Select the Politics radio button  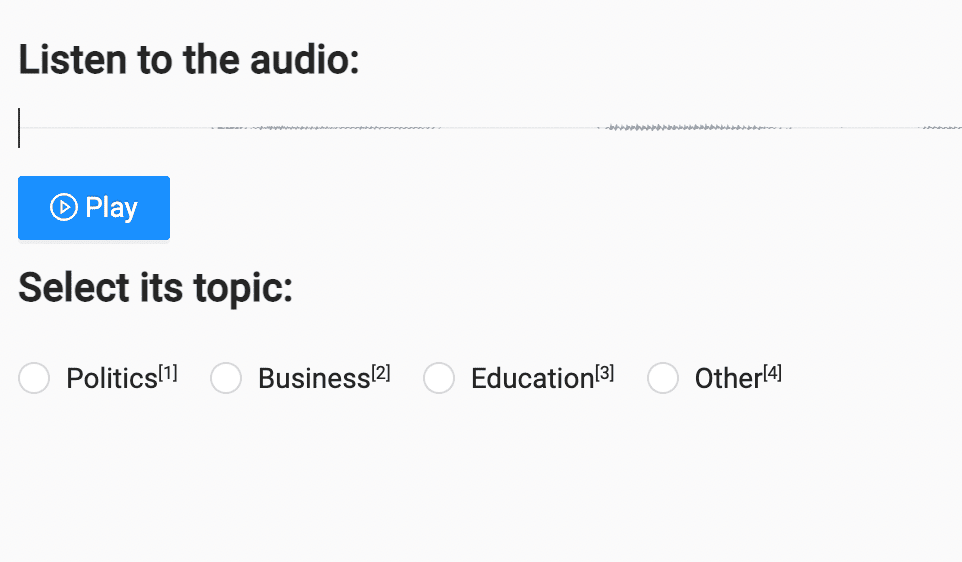tap(34, 378)
